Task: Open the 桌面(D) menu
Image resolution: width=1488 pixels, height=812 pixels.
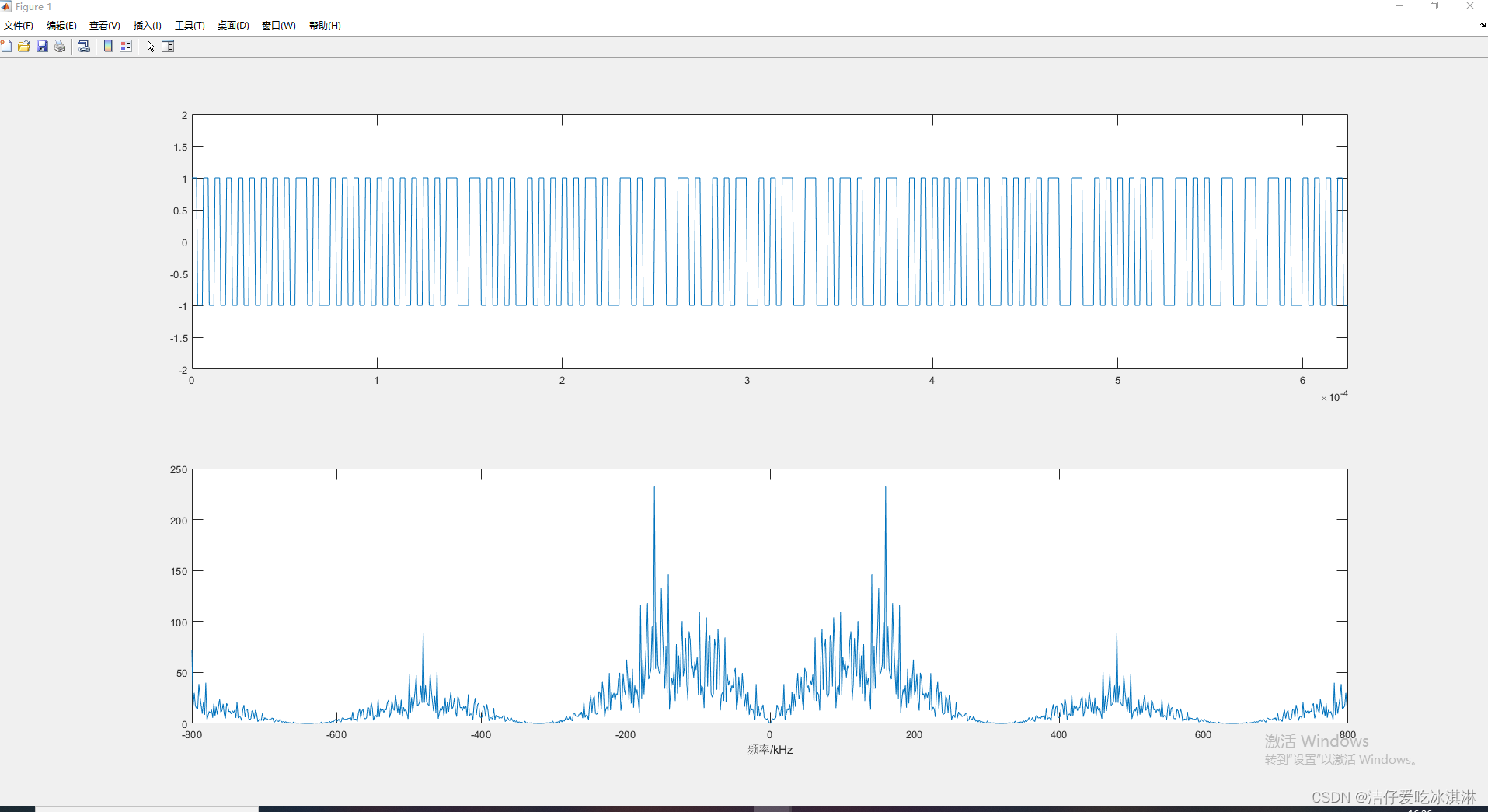Action: point(233,26)
